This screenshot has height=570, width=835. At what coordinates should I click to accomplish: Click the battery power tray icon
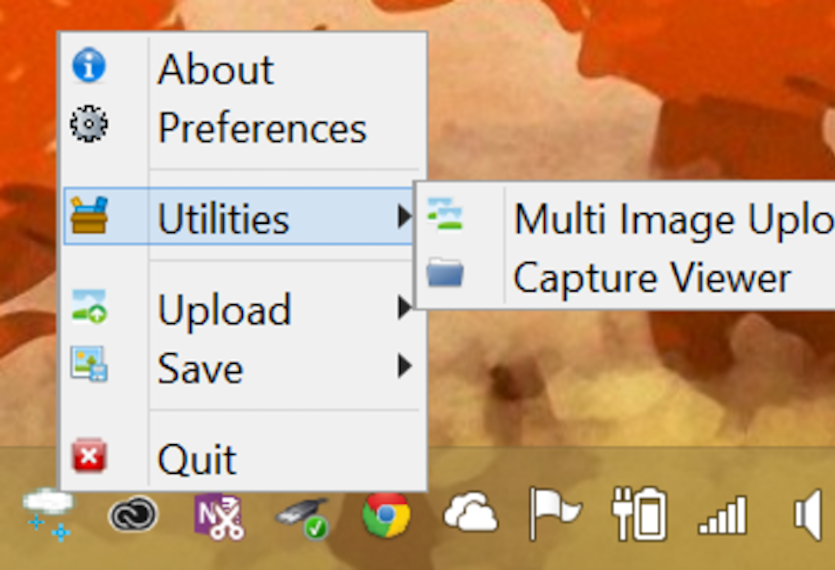tap(639, 514)
